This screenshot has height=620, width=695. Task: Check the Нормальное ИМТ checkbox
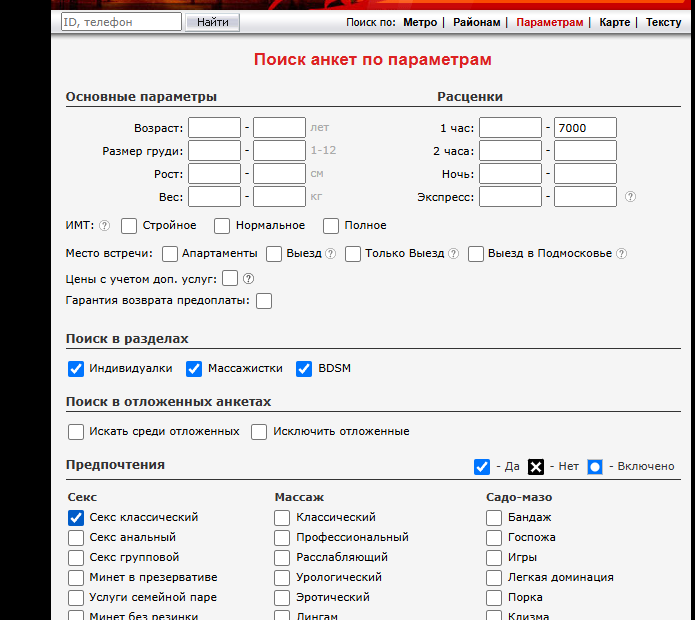click(222, 226)
